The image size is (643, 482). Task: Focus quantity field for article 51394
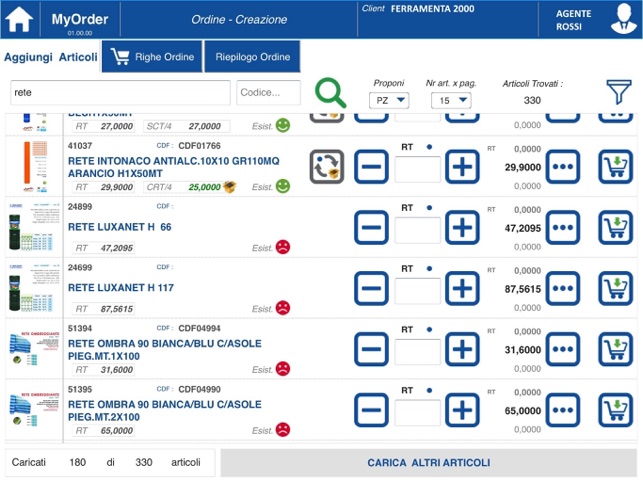pos(417,352)
